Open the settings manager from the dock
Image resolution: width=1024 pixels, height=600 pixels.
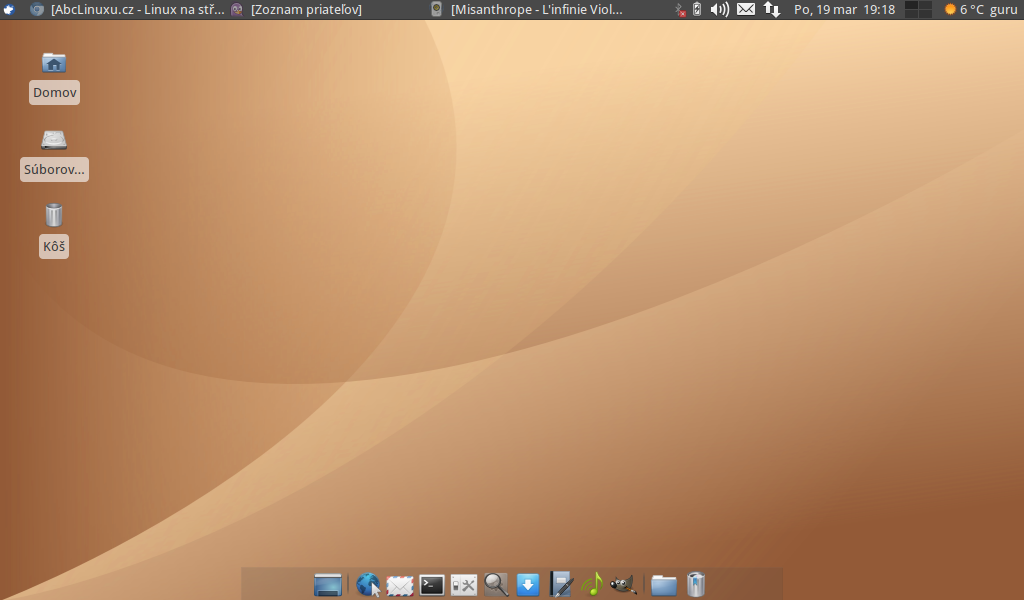[464, 584]
